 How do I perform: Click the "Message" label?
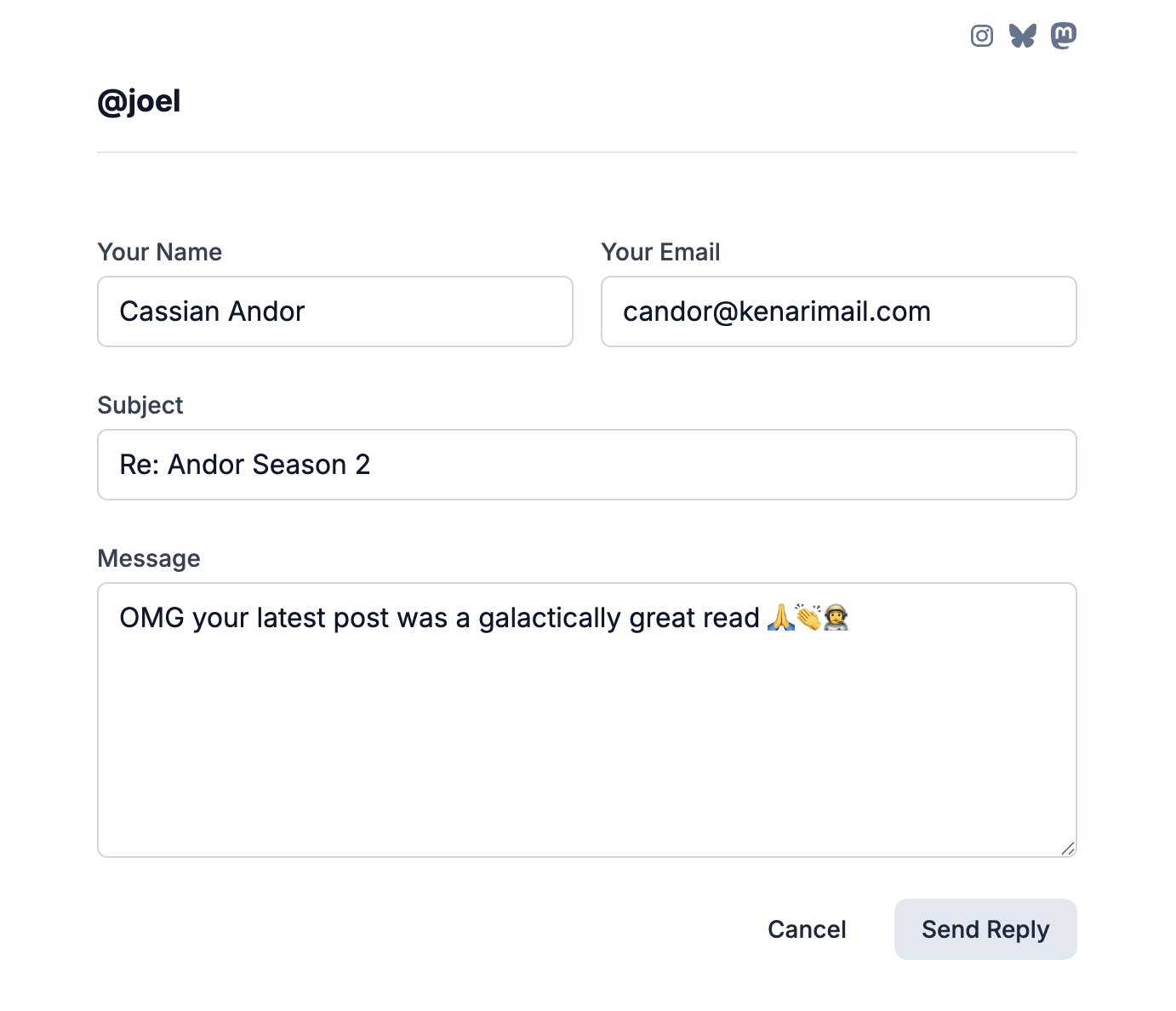(149, 558)
